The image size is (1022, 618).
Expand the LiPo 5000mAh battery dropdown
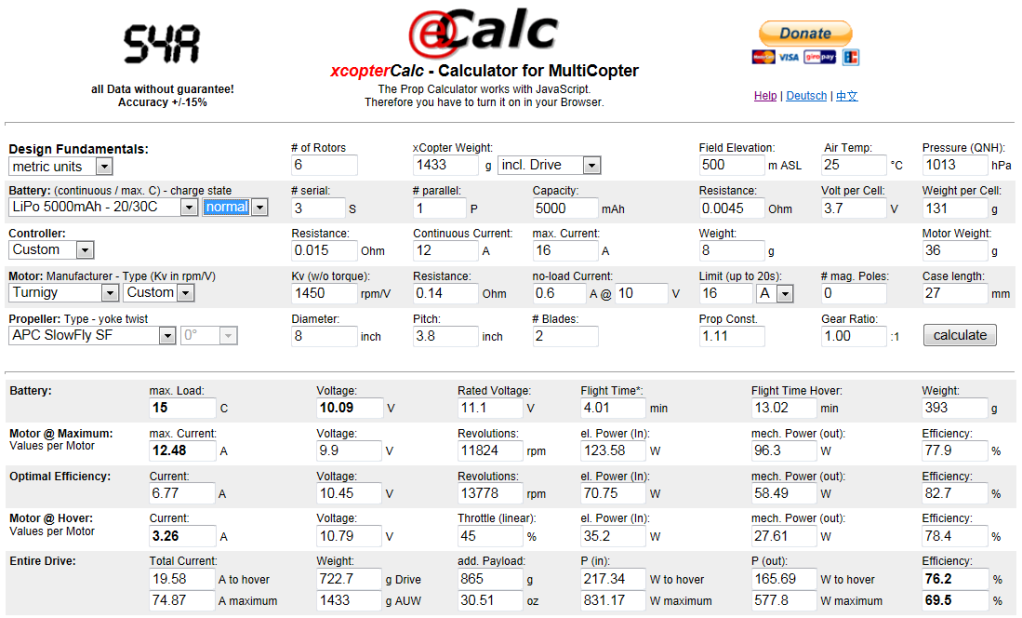[104, 207]
